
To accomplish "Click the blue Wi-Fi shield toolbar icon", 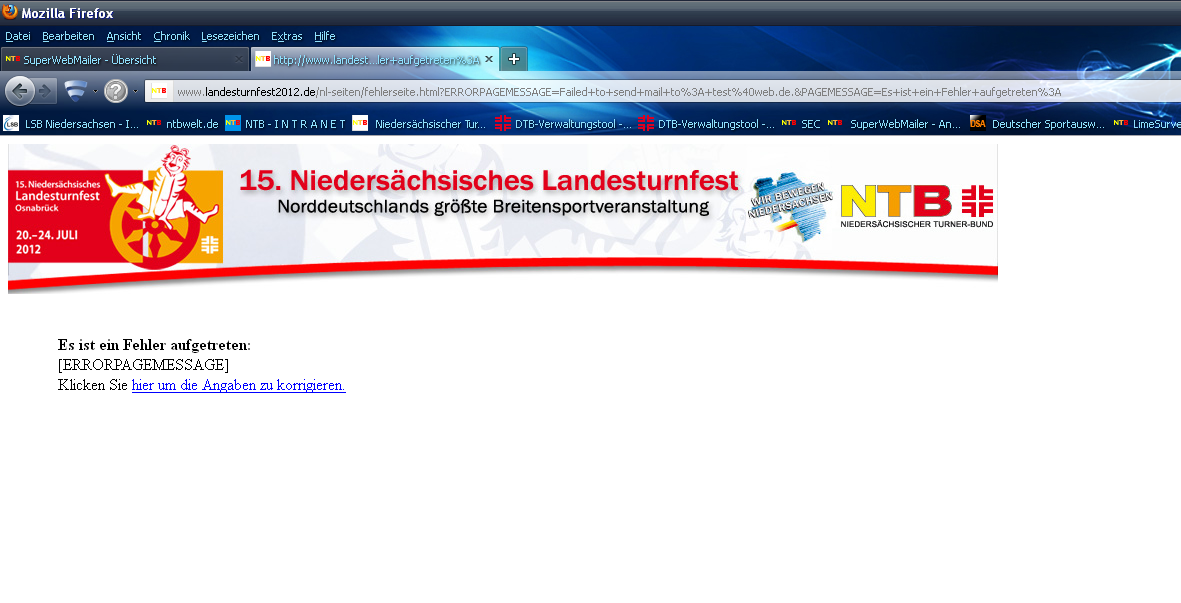I will (x=76, y=92).
